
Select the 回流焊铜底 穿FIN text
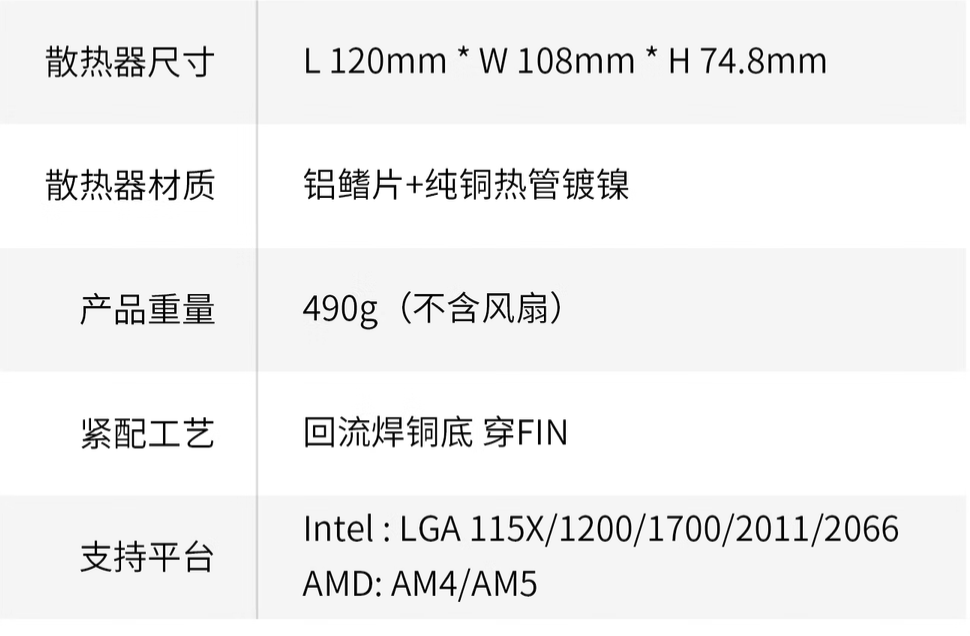tap(436, 432)
